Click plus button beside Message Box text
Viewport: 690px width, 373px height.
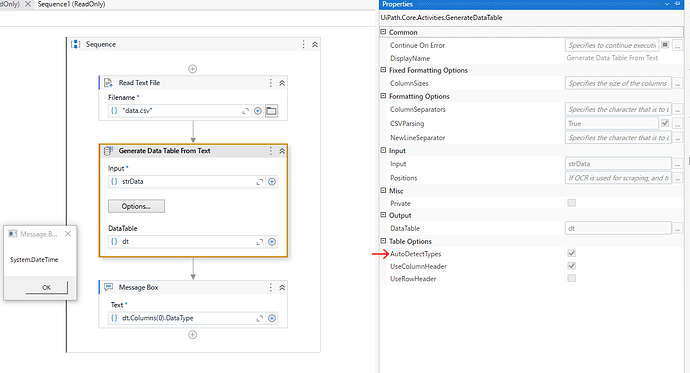click(272, 318)
